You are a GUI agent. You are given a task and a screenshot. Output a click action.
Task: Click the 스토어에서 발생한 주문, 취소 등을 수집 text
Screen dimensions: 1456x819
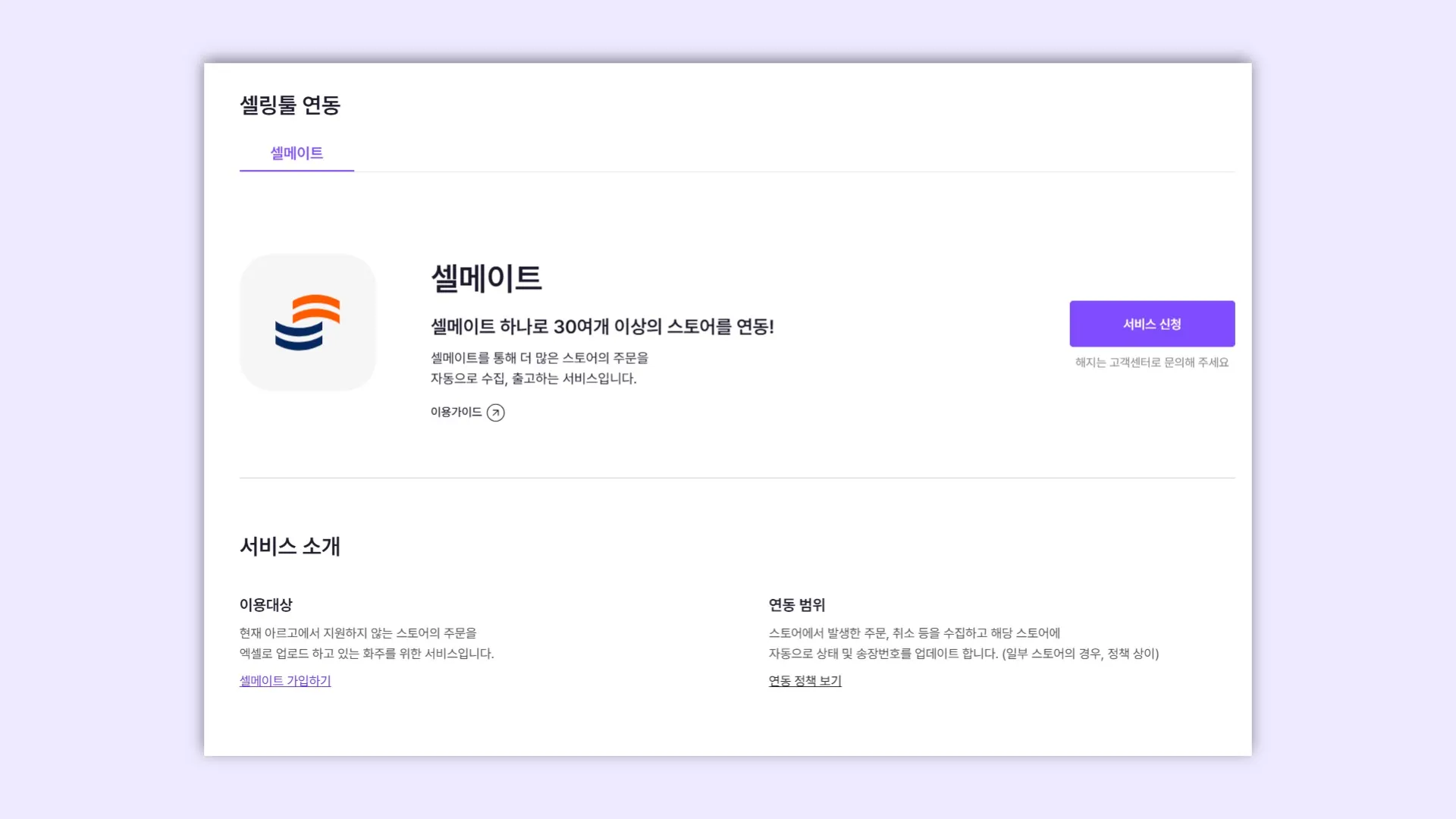pos(914,633)
